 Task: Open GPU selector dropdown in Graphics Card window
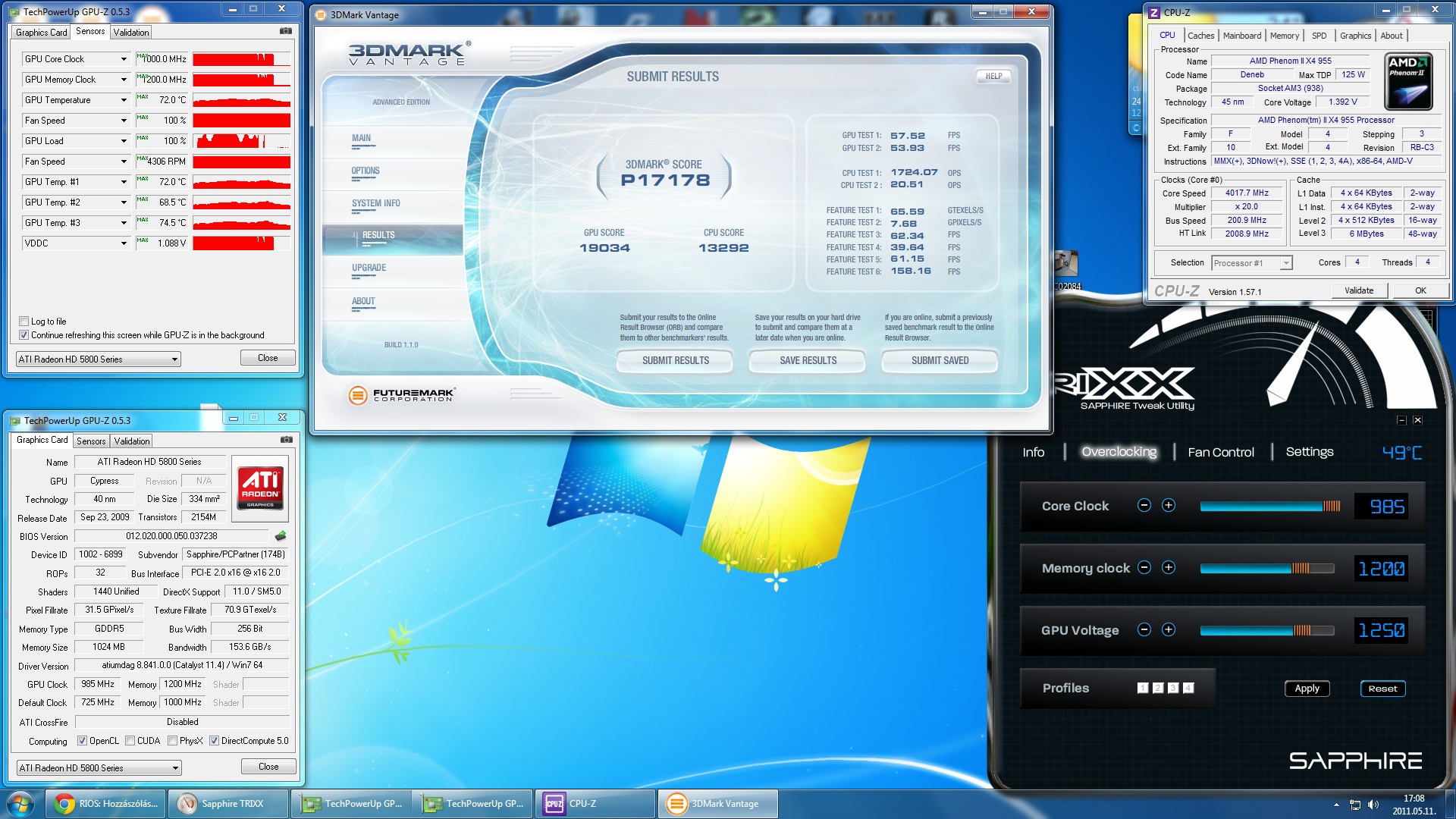[x=99, y=768]
